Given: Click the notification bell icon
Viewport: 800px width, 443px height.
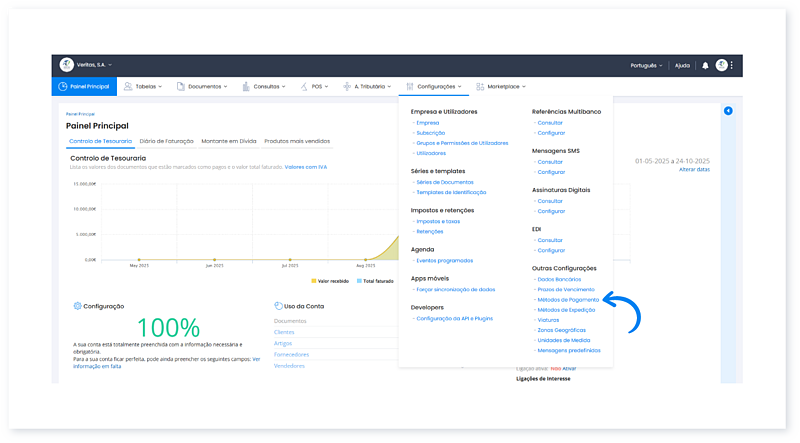Looking at the screenshot, I should (705, 65).
